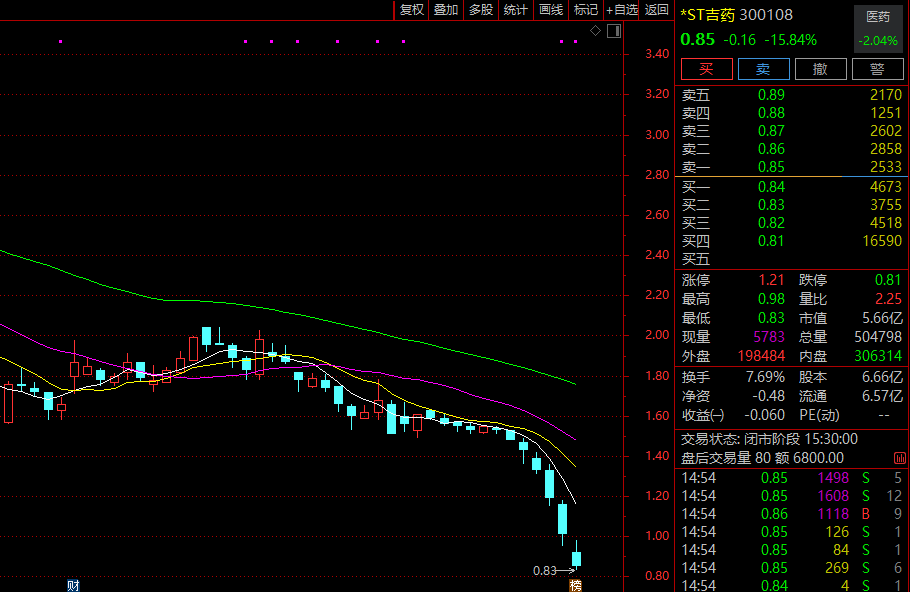This screenshot has width=910, height=592.
Task: Add stock with +自选
Action: 622,10
